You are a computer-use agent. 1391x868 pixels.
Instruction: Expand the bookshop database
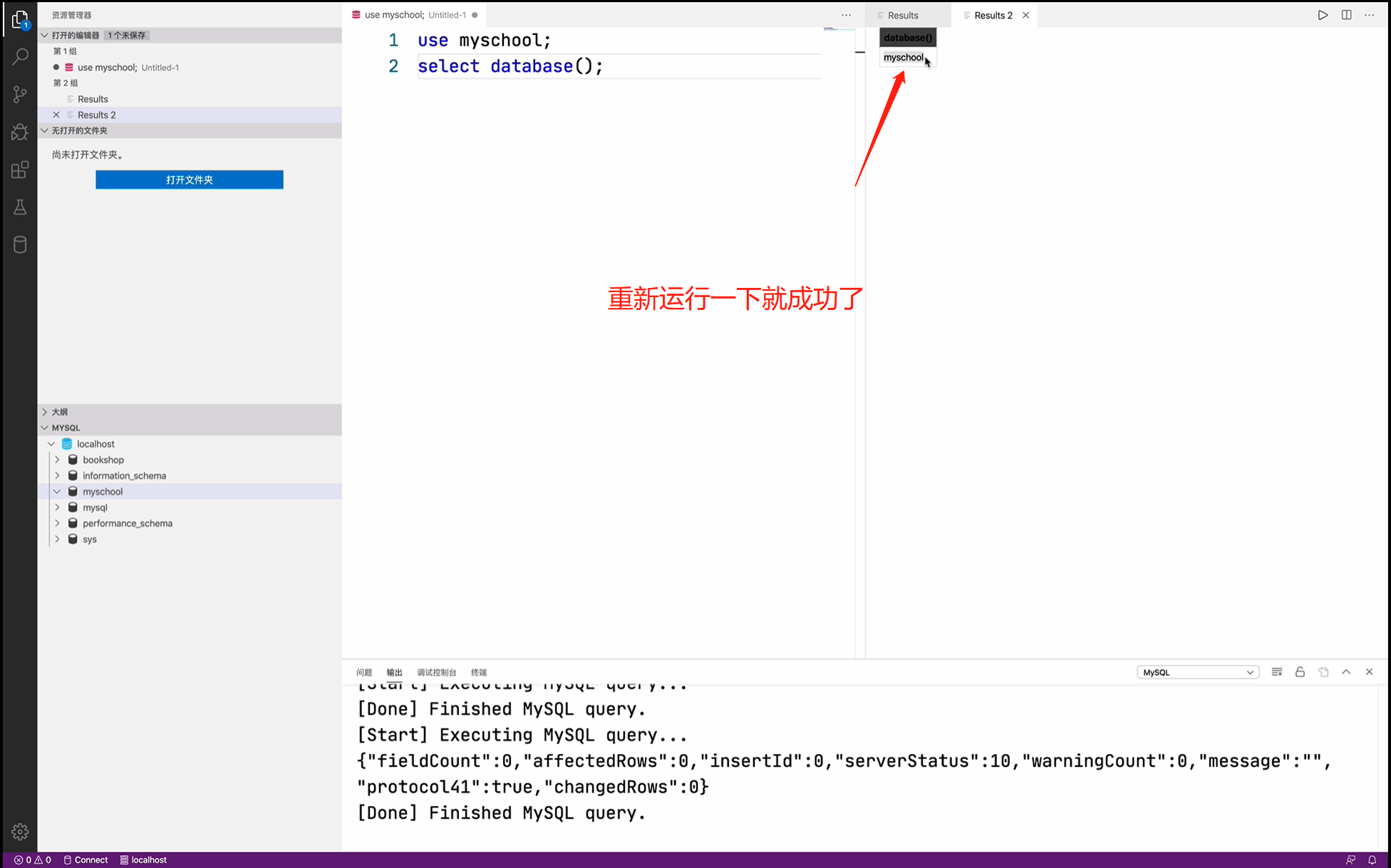(58, 460)
